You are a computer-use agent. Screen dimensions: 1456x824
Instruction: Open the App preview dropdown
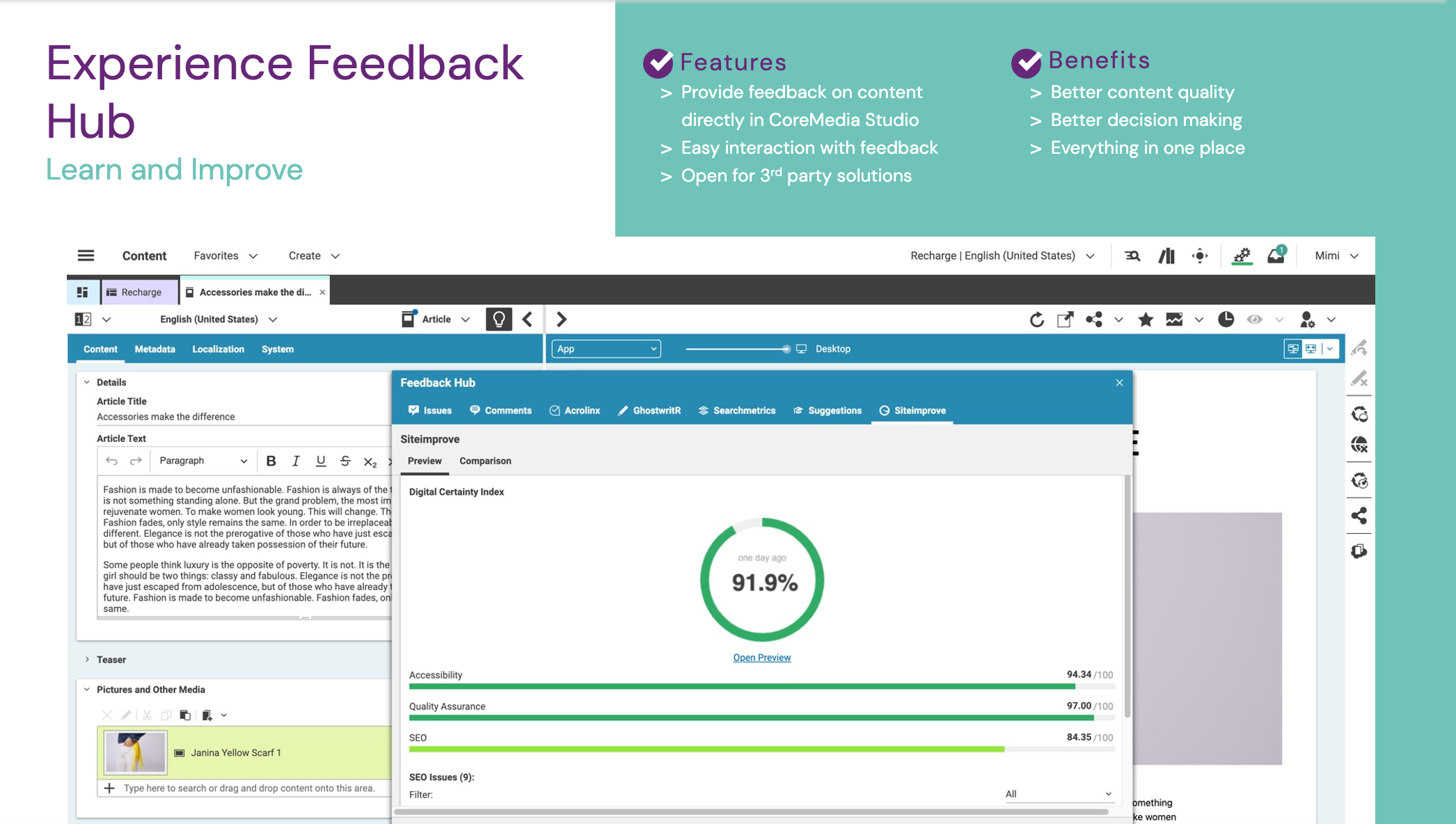(x=606, y=349)
